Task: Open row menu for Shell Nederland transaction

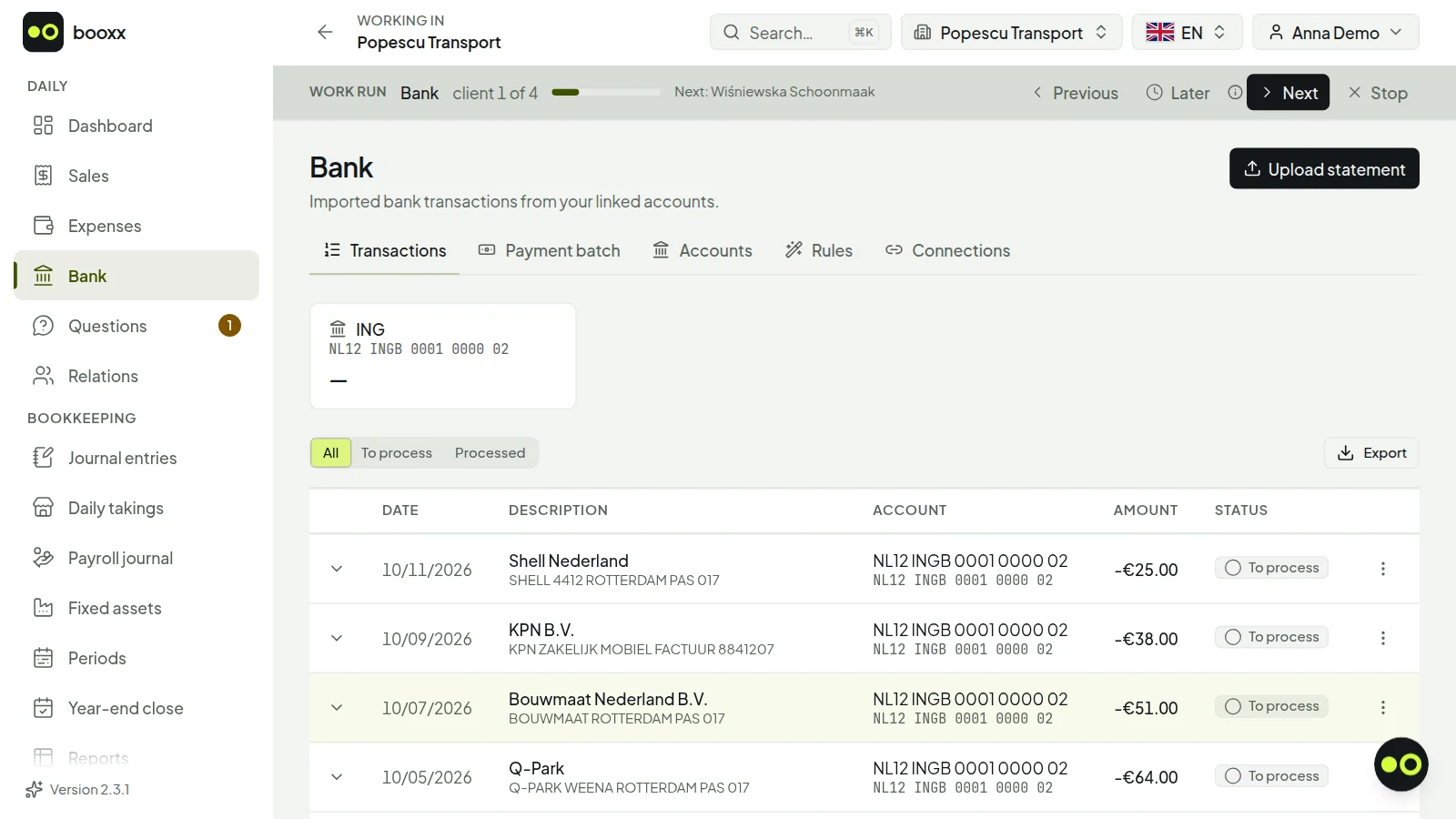Action: tap(1383, 569)
